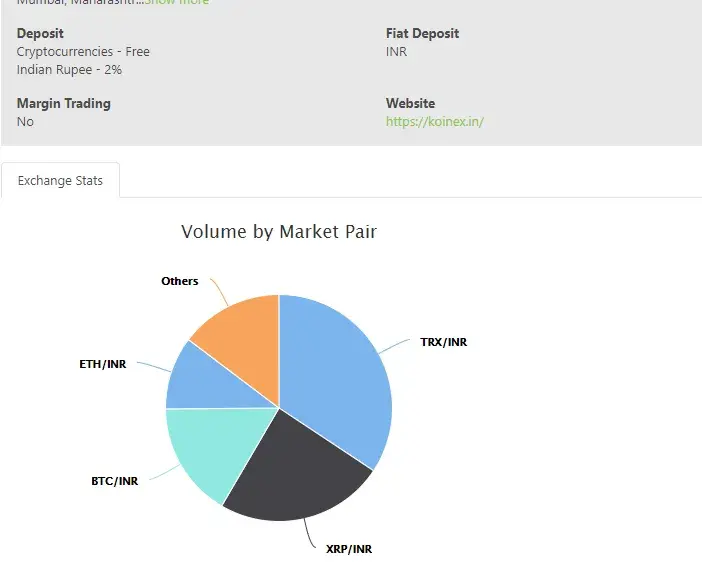Click the Others chart label
The height and width of the screenshot is (566, 702).
(180, 281)
